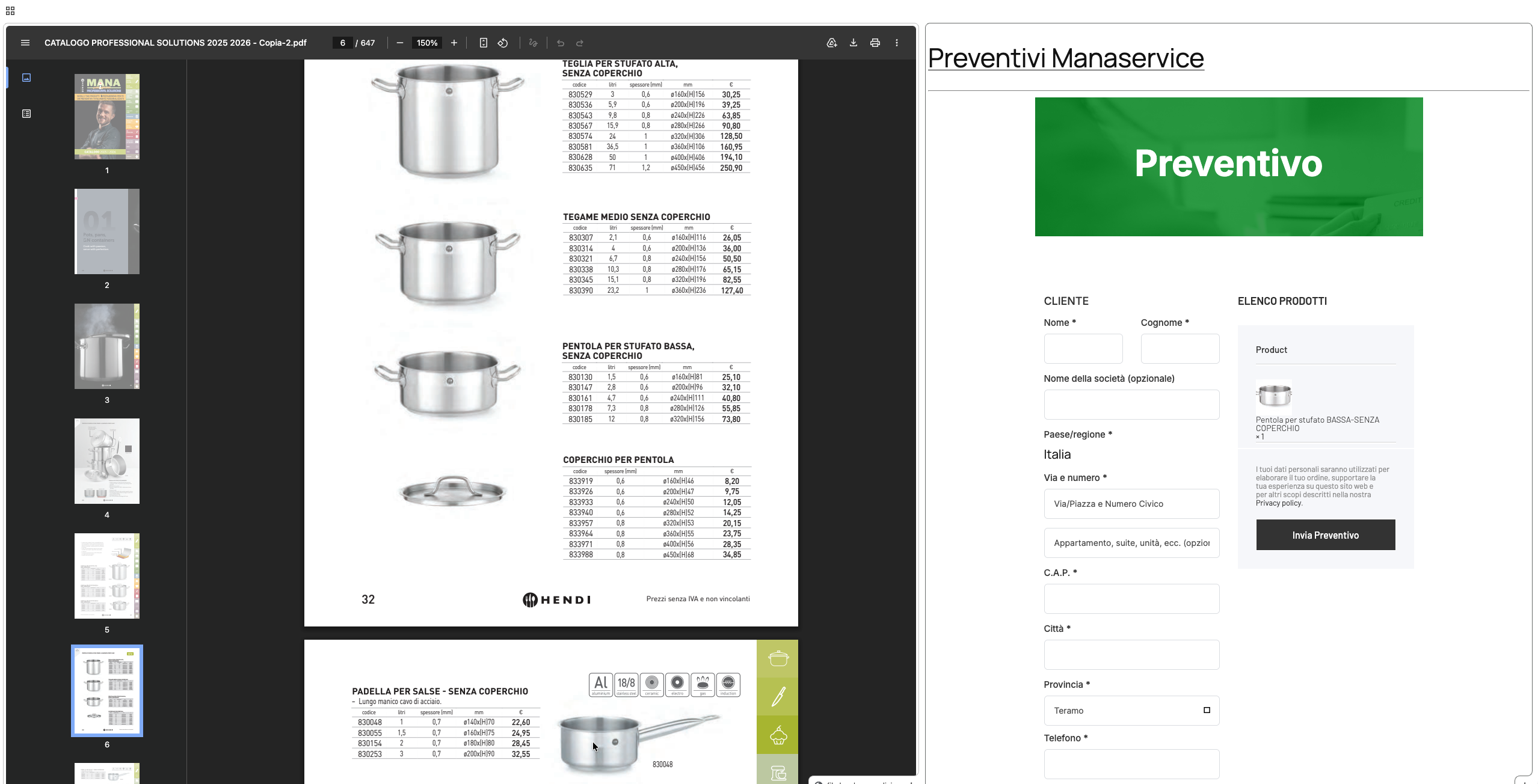Click the undo icon in PDF toolbar
The width and height of the screenshot is (1538, 784).
561,43
